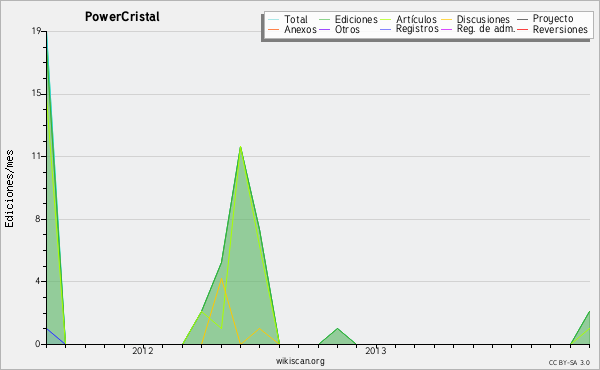Click the 2012 x-axis label
The height and width of the screenshot is (370, 600).
143,351
